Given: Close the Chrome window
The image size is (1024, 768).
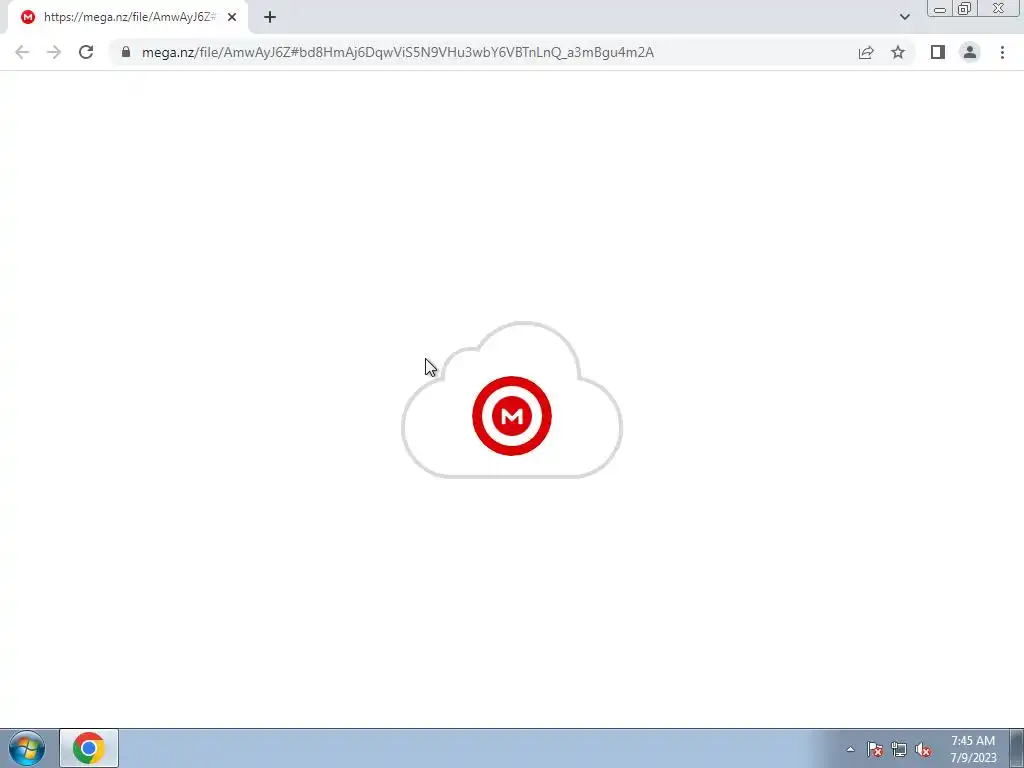Looking at the screenshot, I should tap(999, 9).
